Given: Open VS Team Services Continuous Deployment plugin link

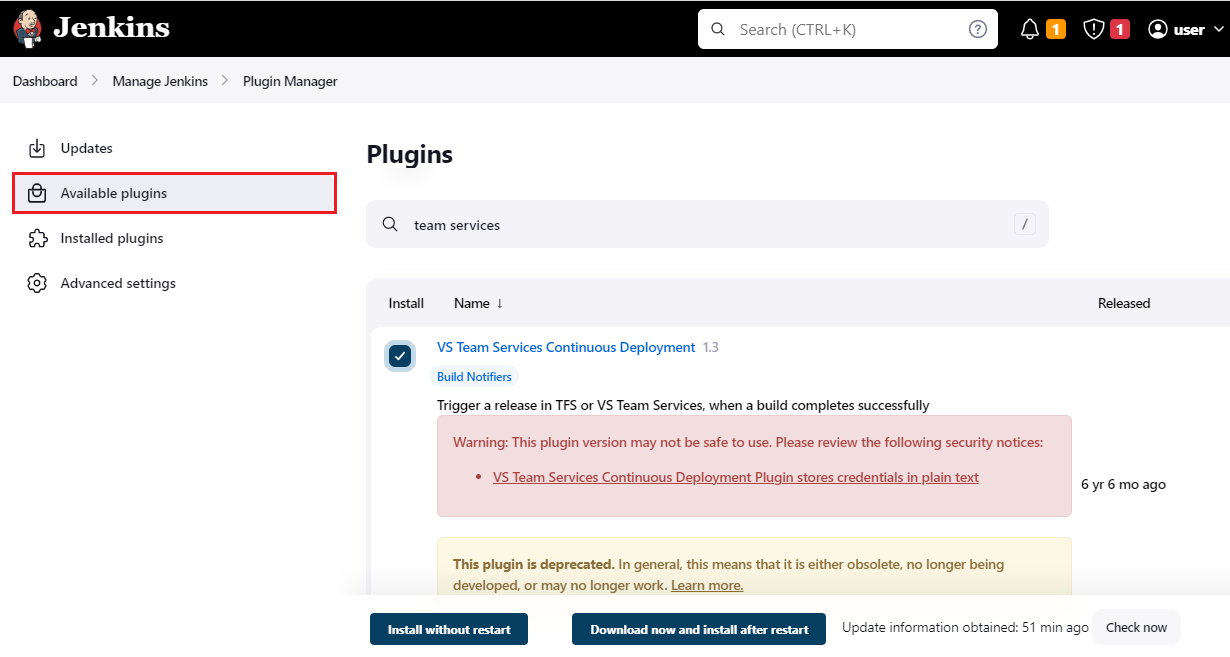Looking at the screenshot, I should pyautogui.click(x=566, y=347).
